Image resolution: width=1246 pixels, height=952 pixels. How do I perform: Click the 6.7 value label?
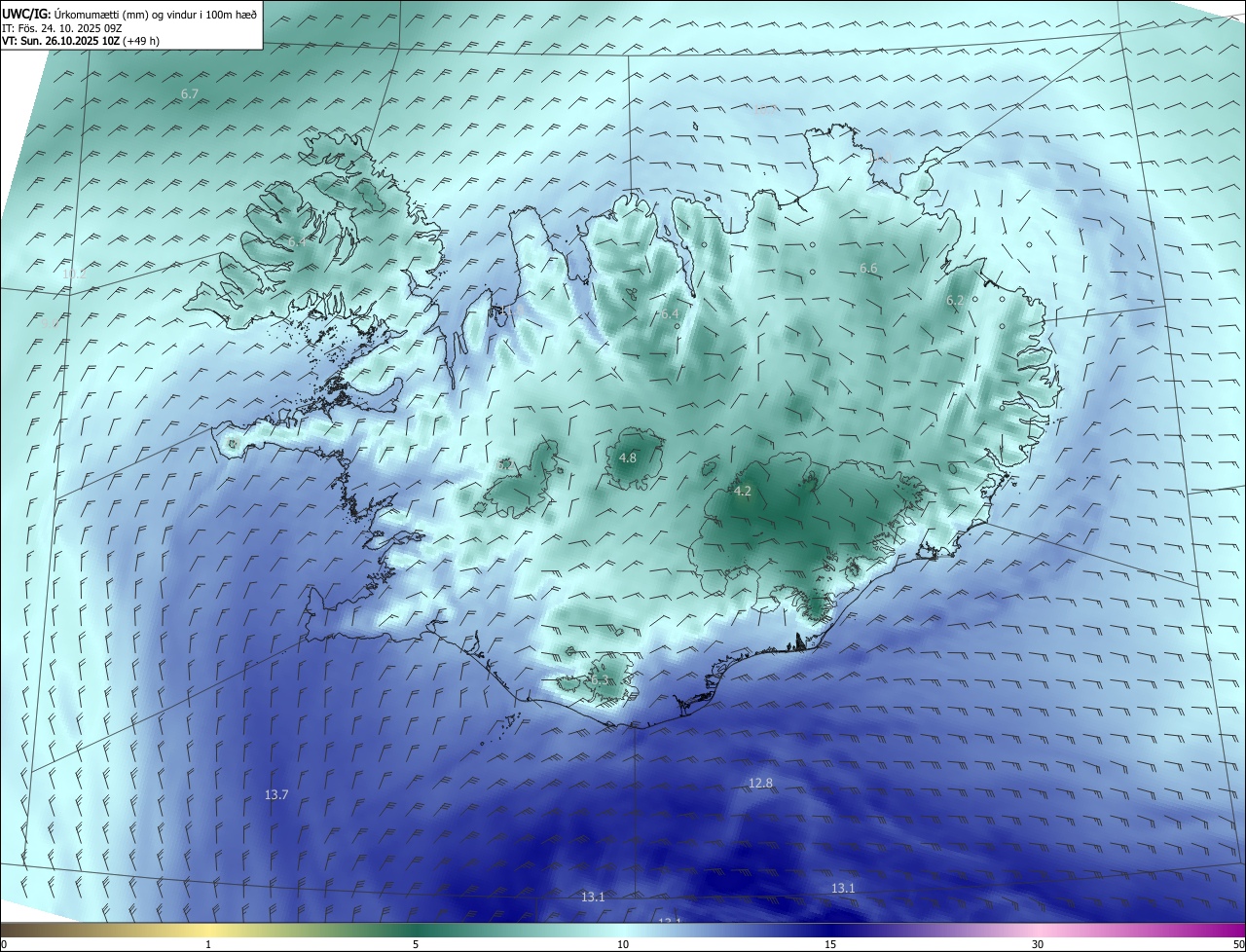coord(190,93)
